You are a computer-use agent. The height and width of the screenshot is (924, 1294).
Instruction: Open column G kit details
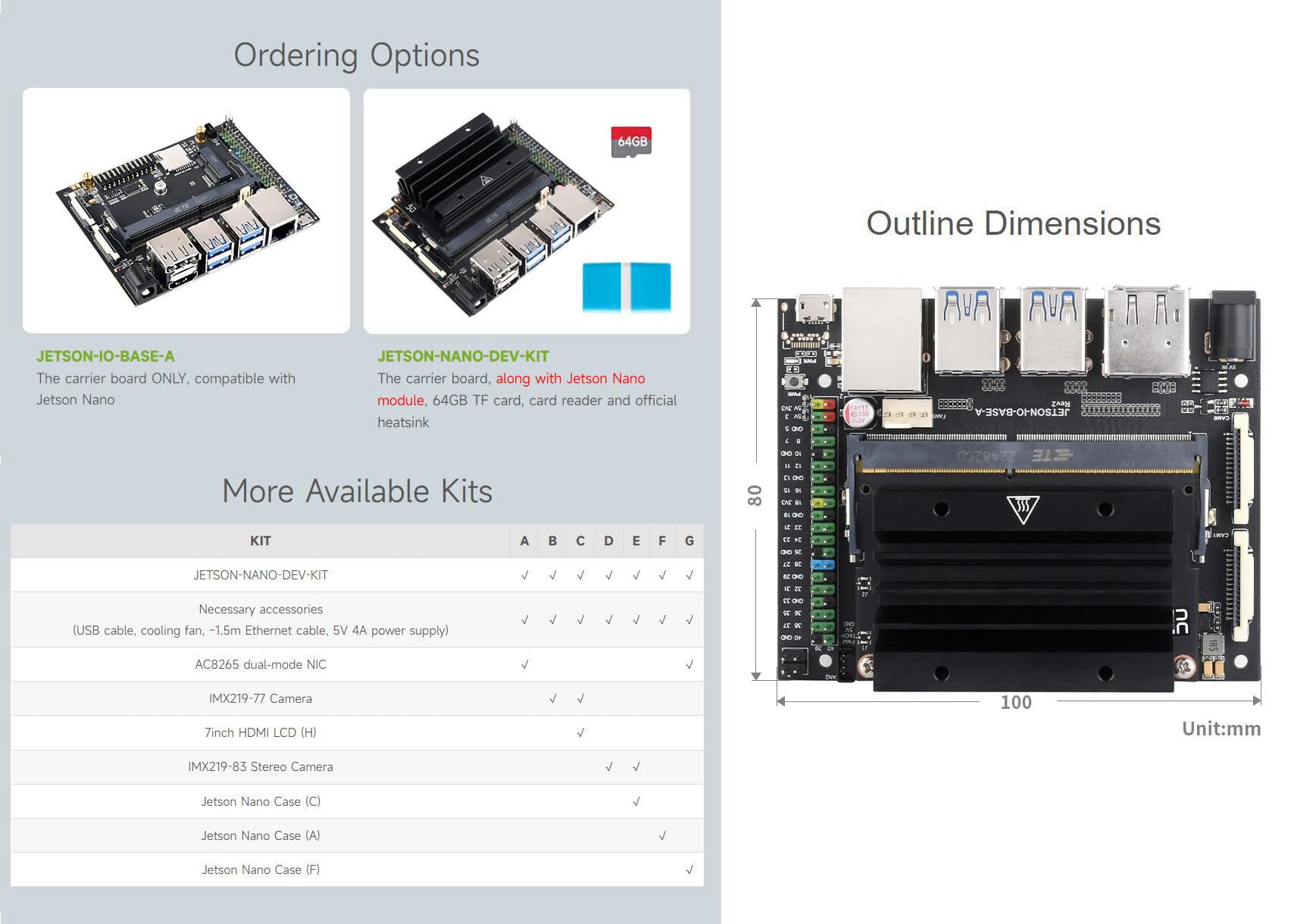tap(689, 540)
